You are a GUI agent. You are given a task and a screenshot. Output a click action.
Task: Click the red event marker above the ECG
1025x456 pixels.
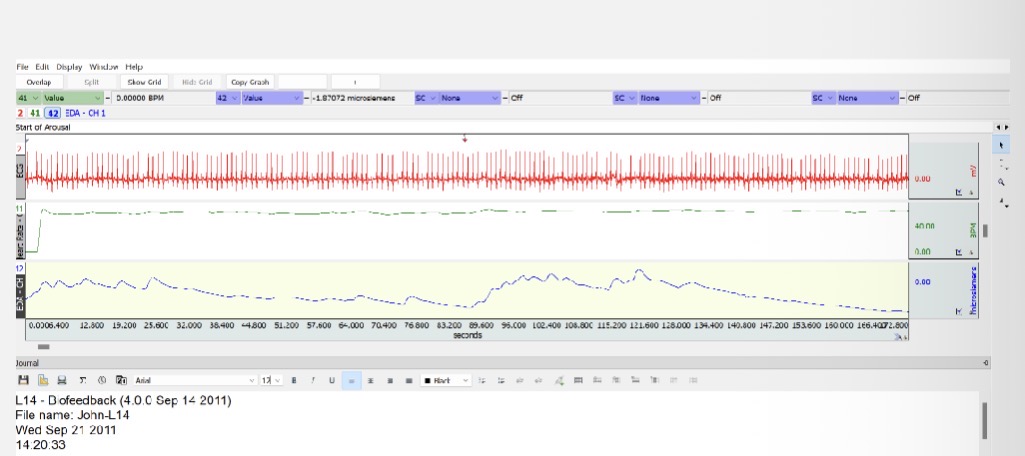click(464, 139)
